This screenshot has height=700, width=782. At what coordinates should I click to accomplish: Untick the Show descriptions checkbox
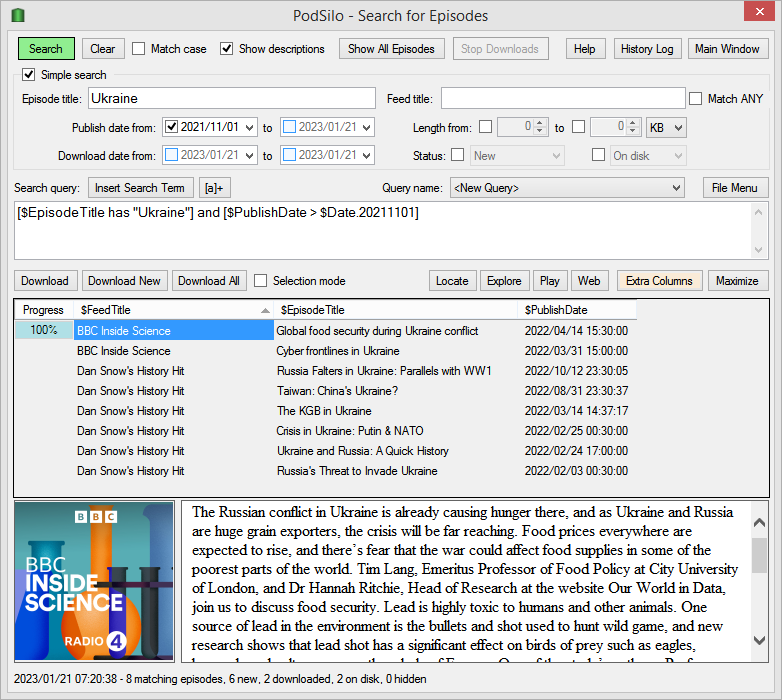click(226, 49)
